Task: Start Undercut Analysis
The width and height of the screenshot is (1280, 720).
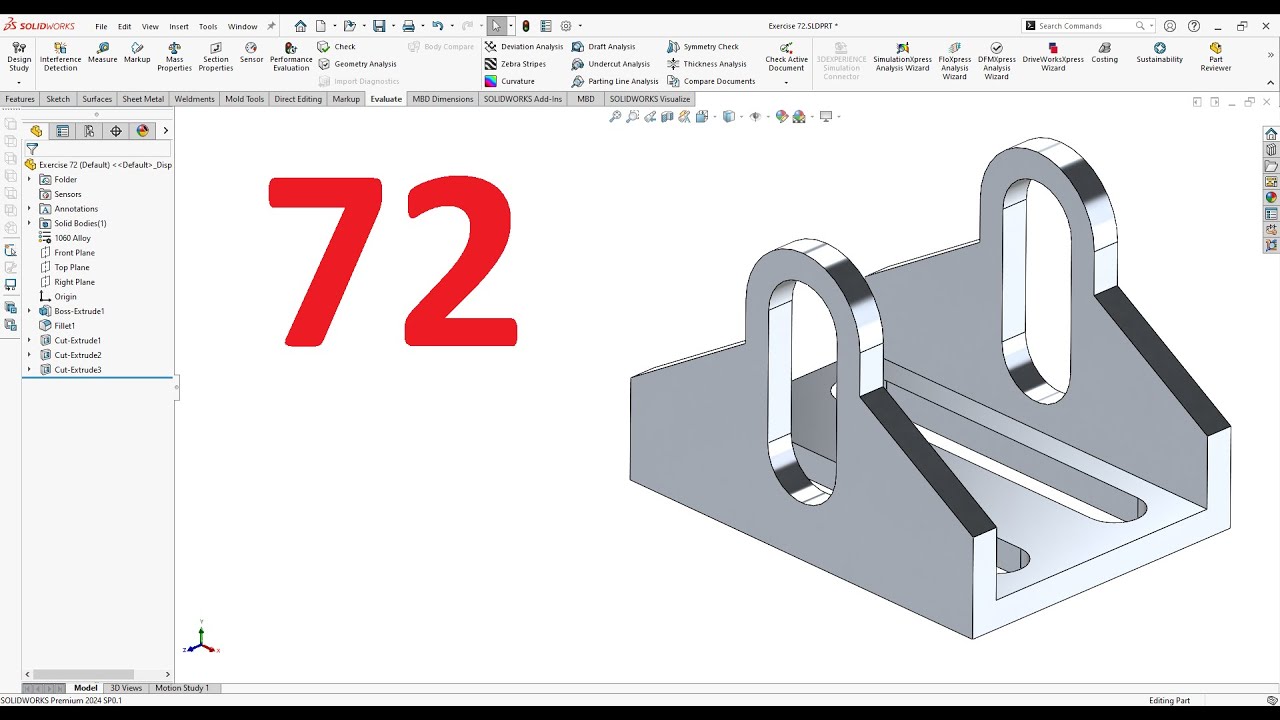Action: pyautogui.click(x=610, y=64)
